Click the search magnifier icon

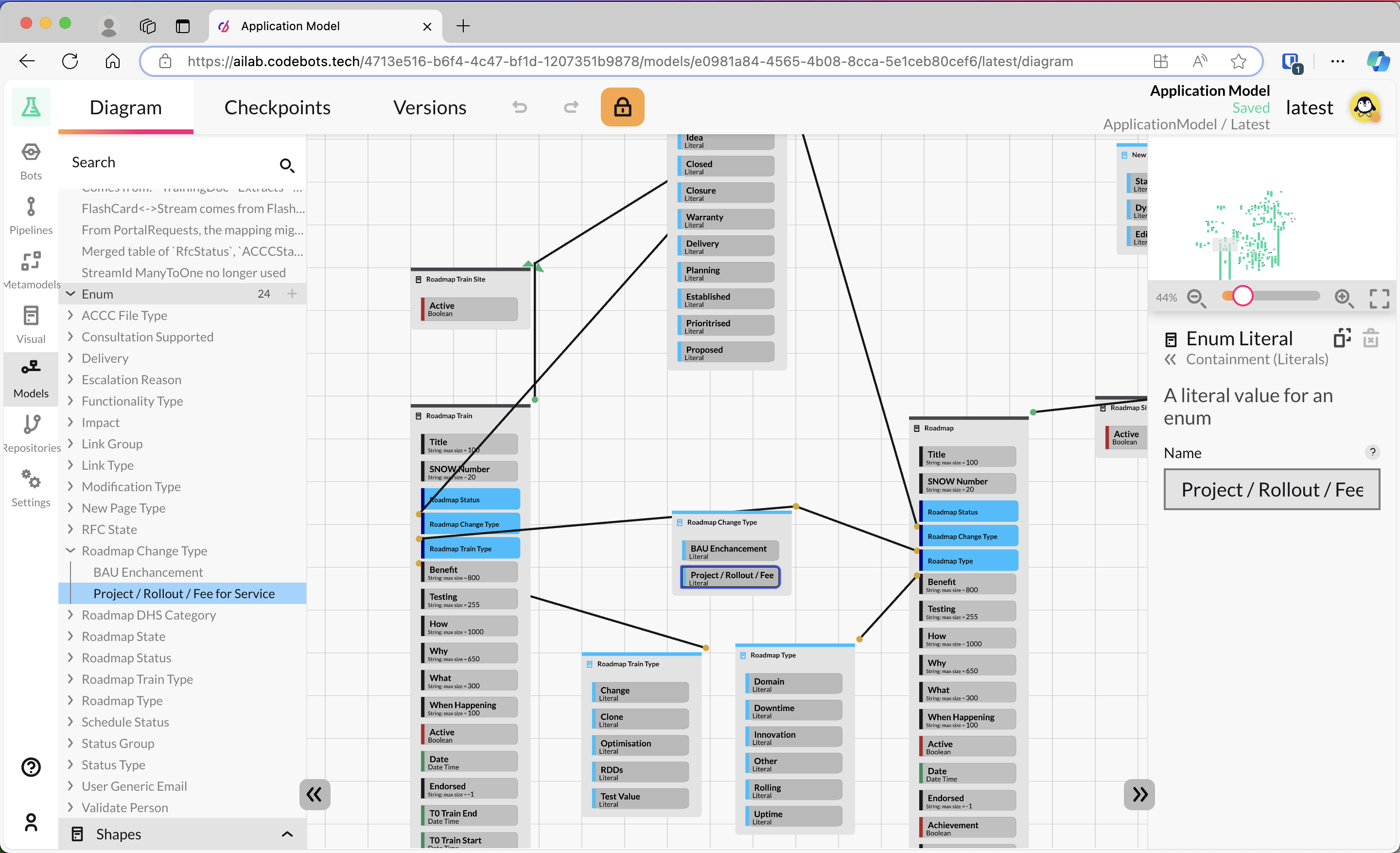pos(286,165)
